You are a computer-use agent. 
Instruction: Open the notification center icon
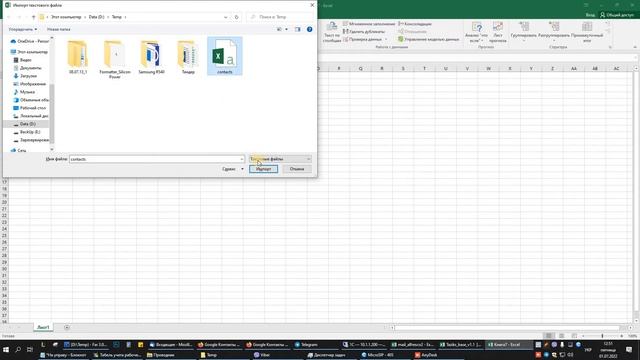pos(629,350)
